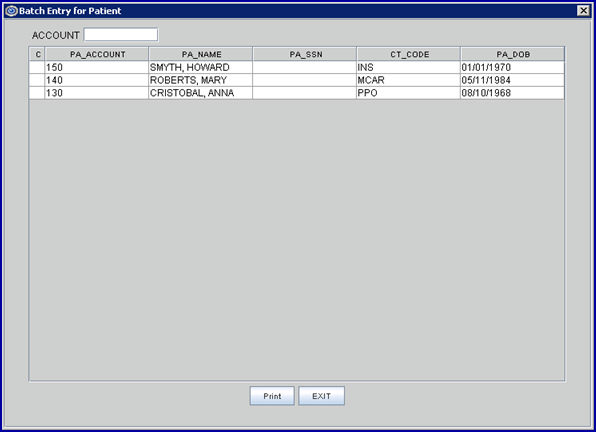Click the EXIT button
Viewport: 596px width, 432px height.
[321, 396]
